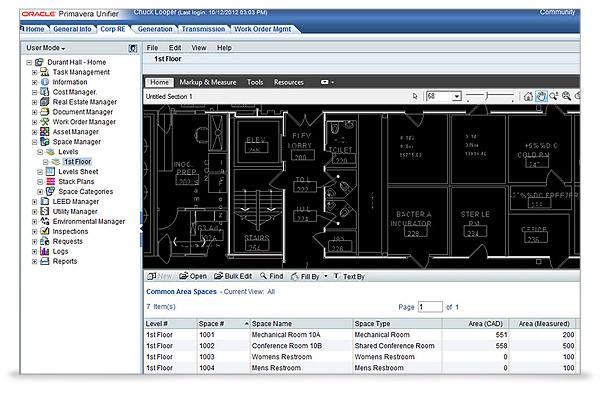Click the Find button
This screenshot has height=400, width=600.
[x=272, y=276]
